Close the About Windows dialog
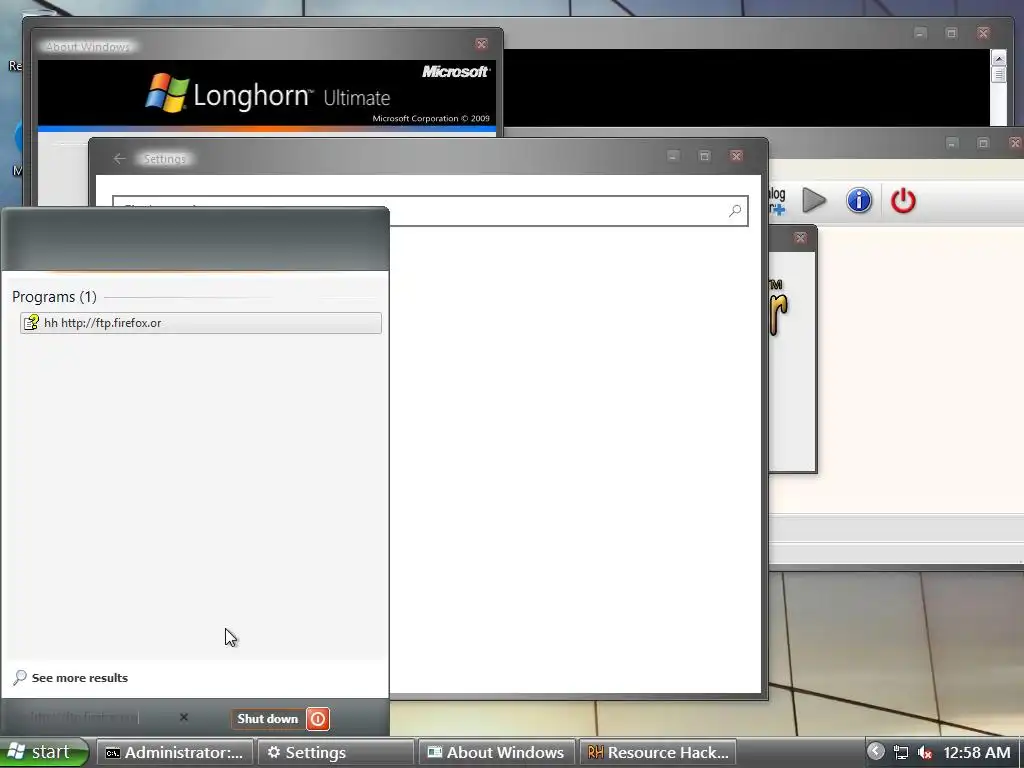This screenshot has width=1024, height=768. [x=481, y=44]
